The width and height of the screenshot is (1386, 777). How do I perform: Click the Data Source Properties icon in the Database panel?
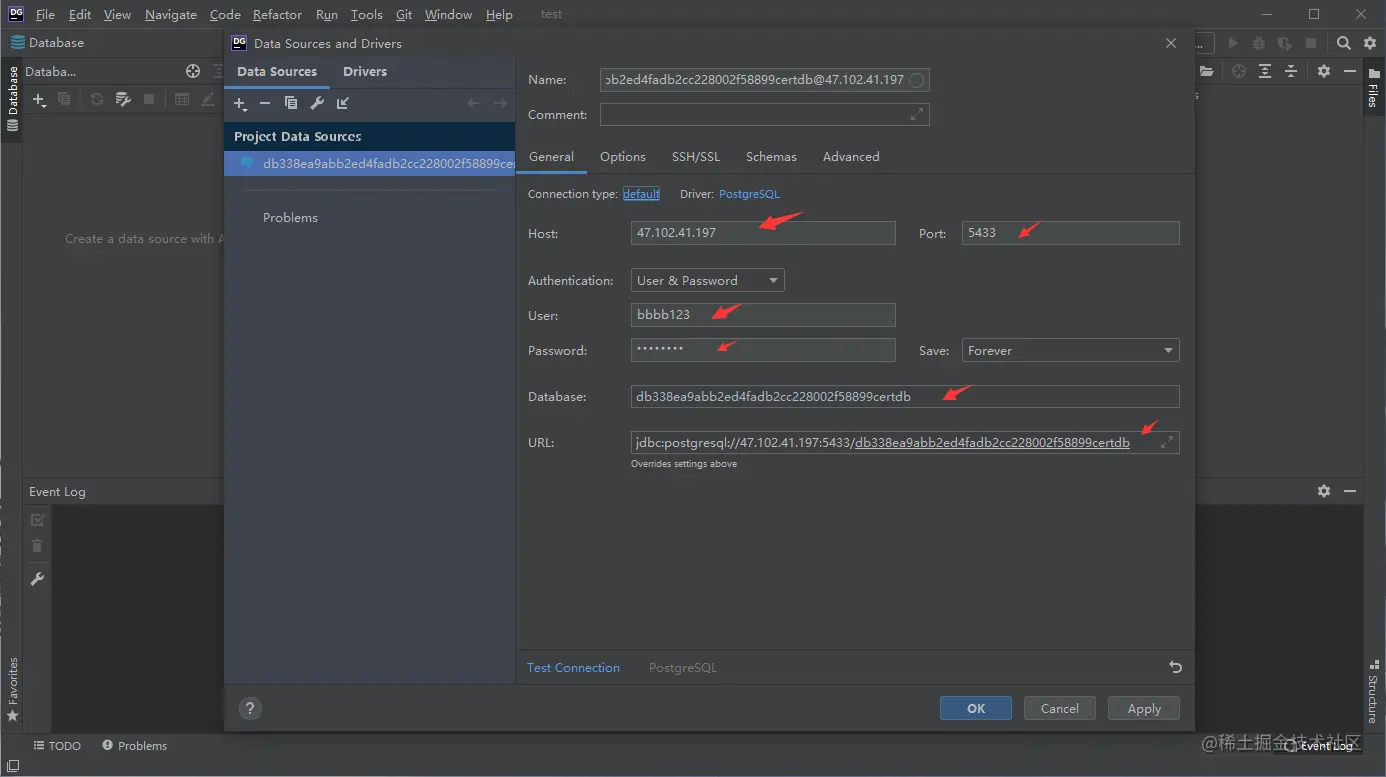click(123, 99)
